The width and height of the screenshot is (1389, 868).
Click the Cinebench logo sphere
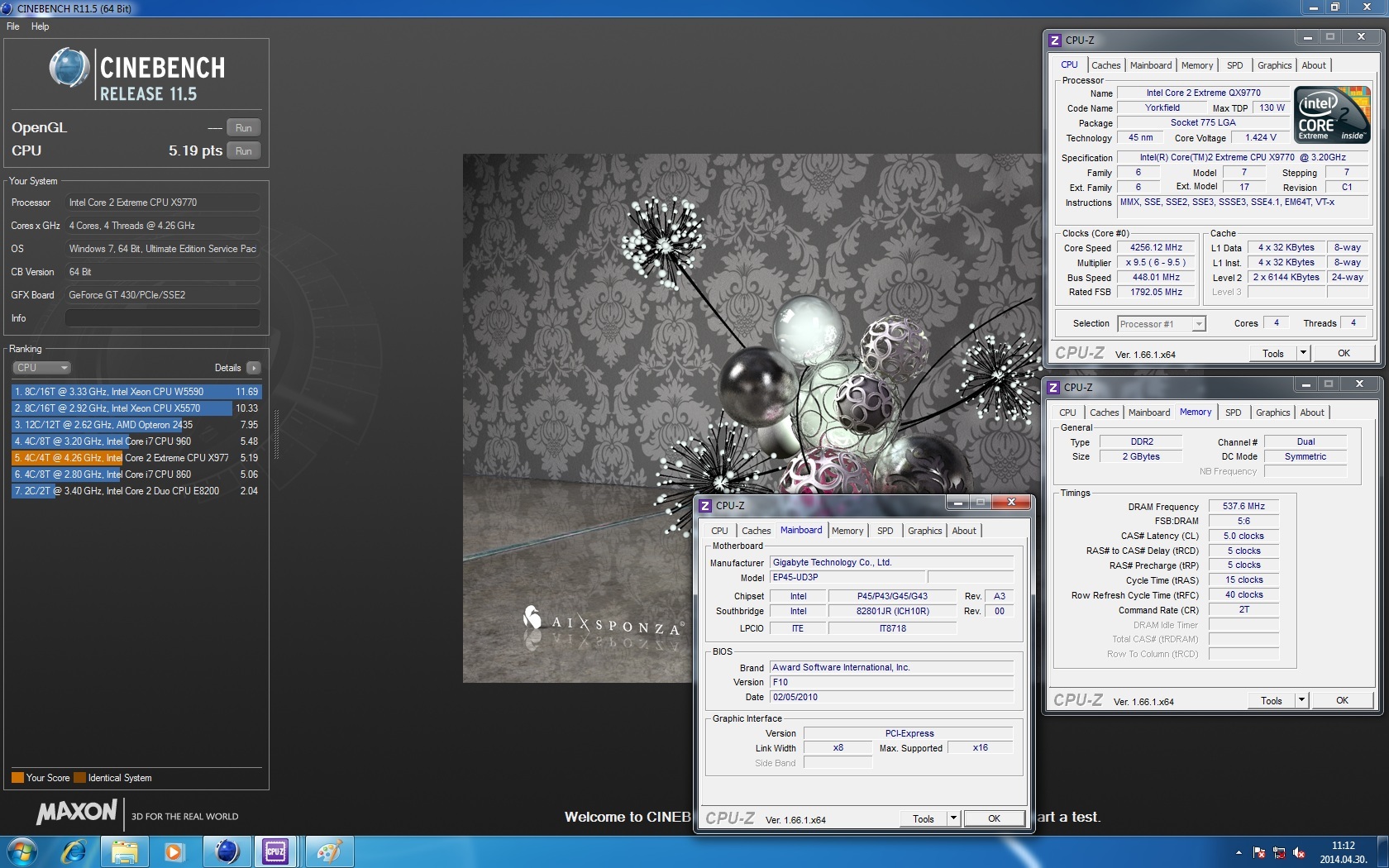pos(69,68)
